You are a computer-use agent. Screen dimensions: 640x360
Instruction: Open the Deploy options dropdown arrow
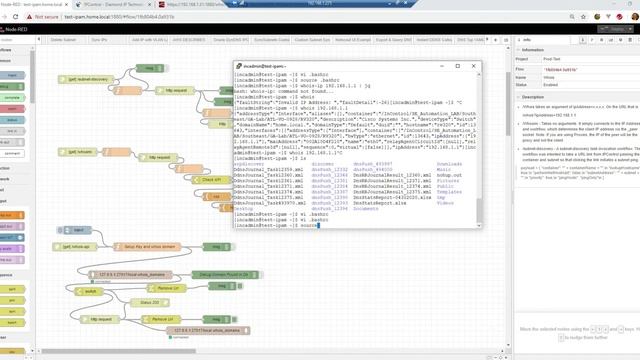pyautogui.click(x=630, y=29)
